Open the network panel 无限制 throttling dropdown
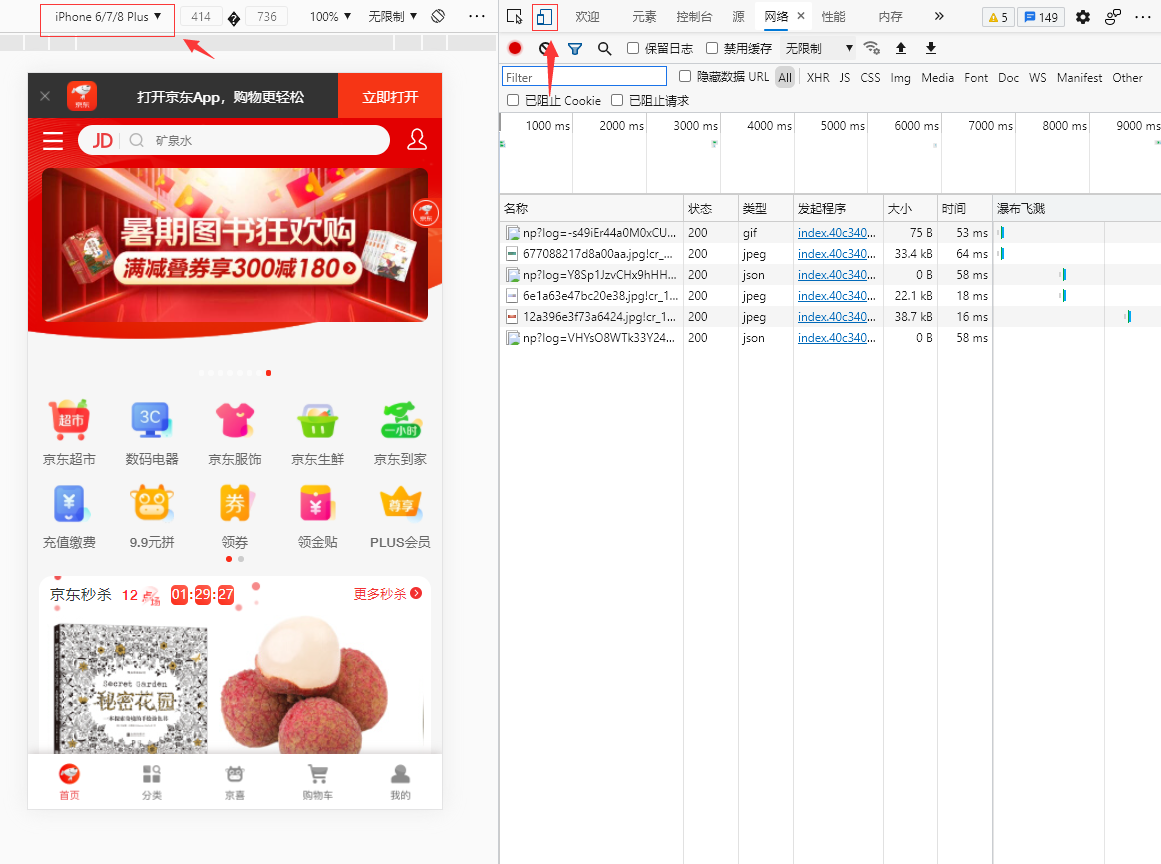The image size is (1161, 864). (818, 48)
